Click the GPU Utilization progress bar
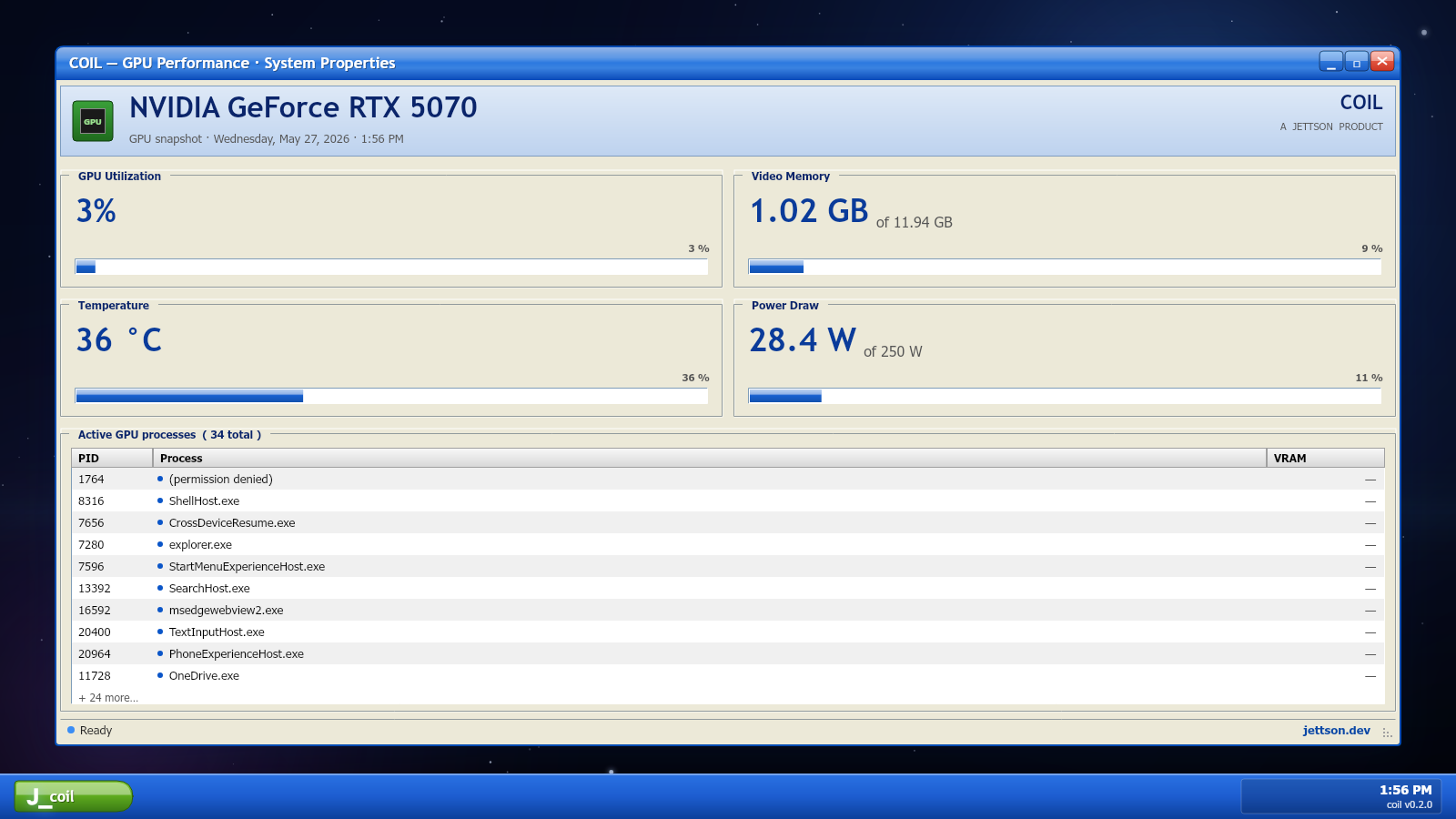The height and width of the screenshot is (819, 1456). (x=391, y=267)
